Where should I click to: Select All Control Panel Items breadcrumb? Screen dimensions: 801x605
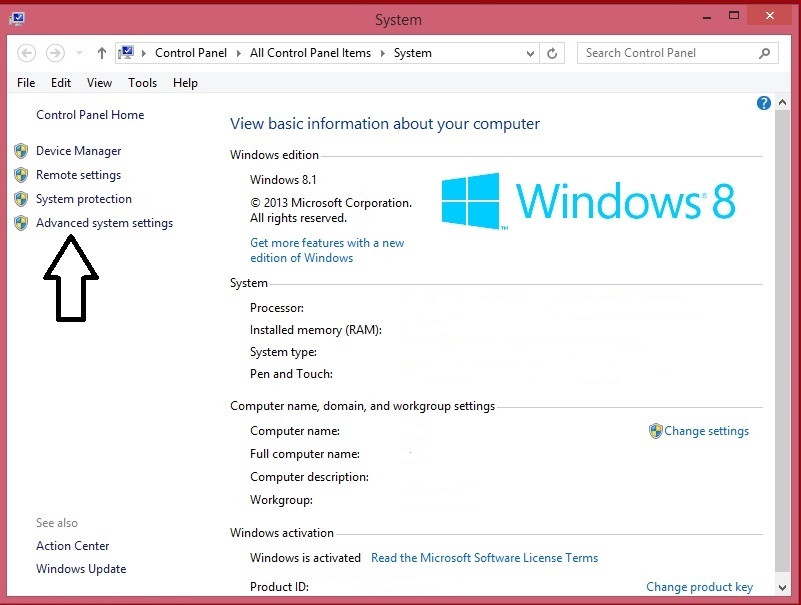[x=310, y=53]
